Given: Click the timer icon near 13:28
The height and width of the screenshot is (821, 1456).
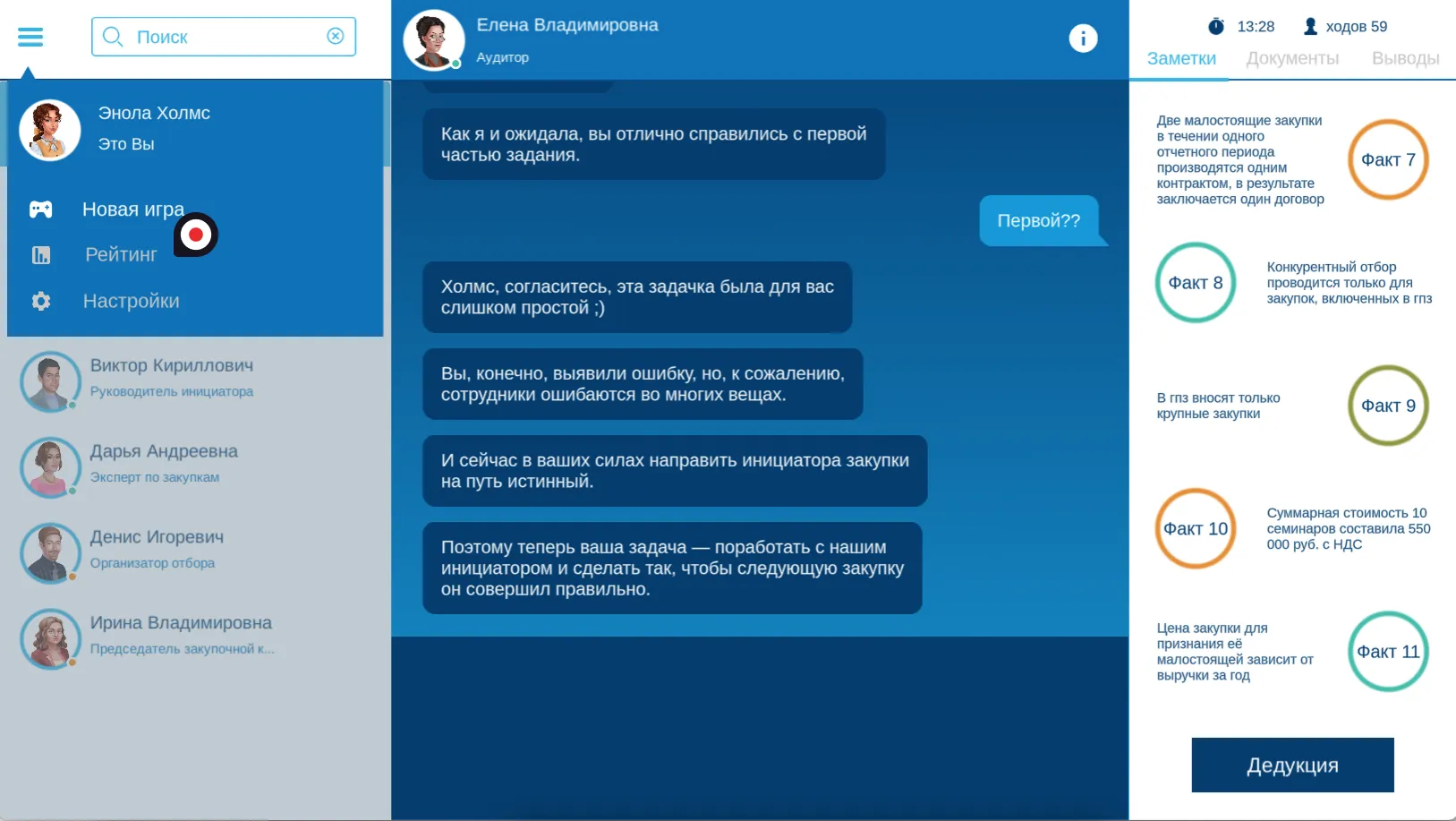Looking at the screenshot, I should point(1215,26).
